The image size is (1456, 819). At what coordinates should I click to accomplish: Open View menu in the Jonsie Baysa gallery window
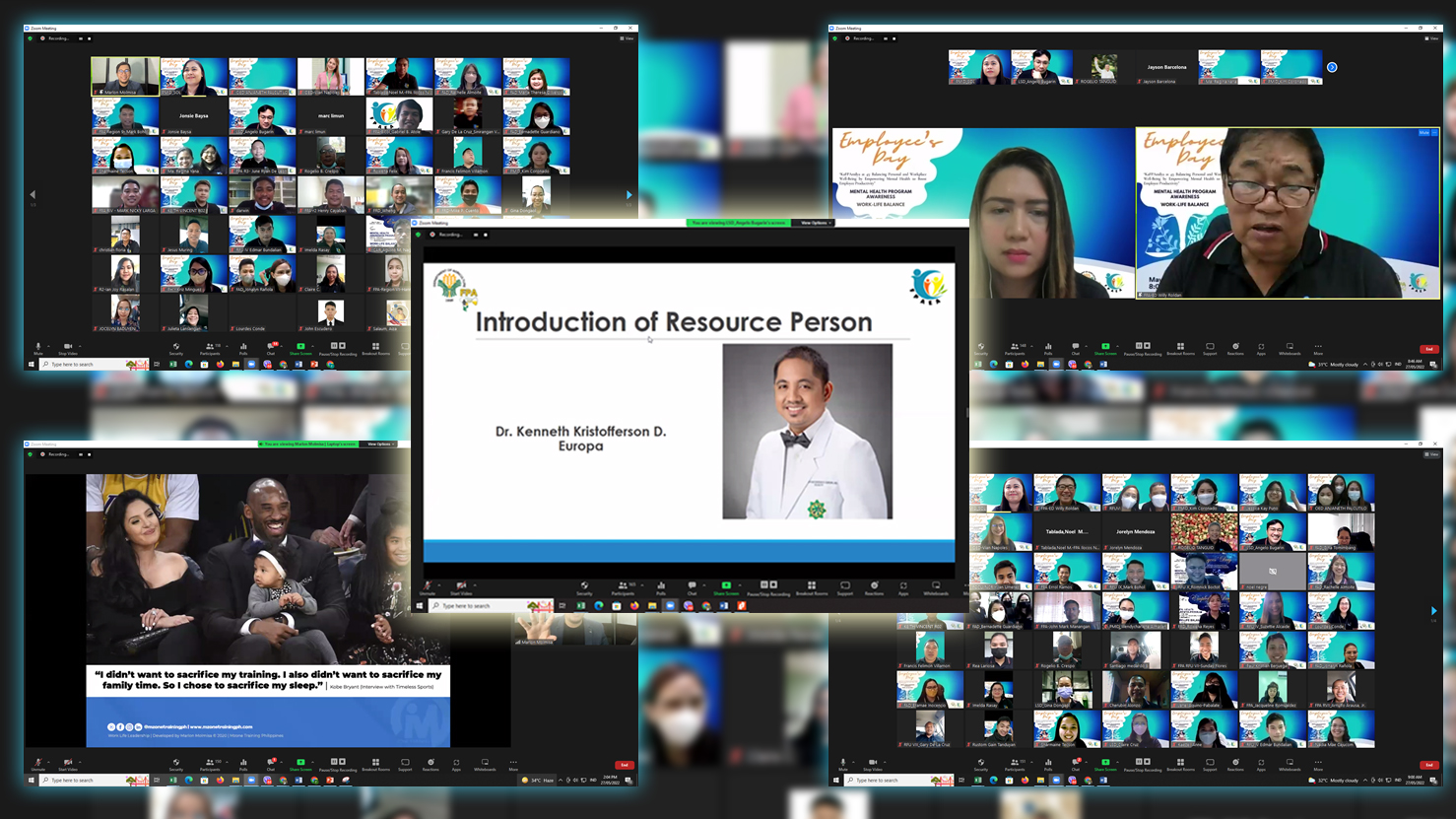pyautogui.click(x=627, y=38)
